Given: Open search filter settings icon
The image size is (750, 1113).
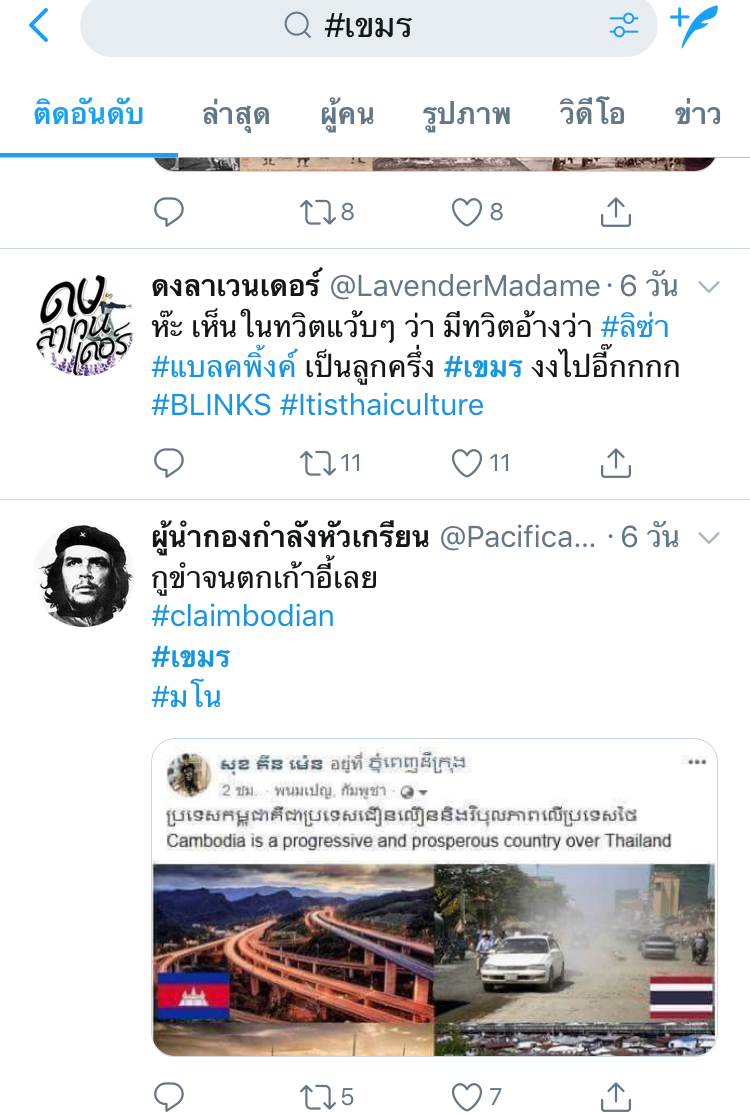Looking at the screenshot, I should [624, 26].
